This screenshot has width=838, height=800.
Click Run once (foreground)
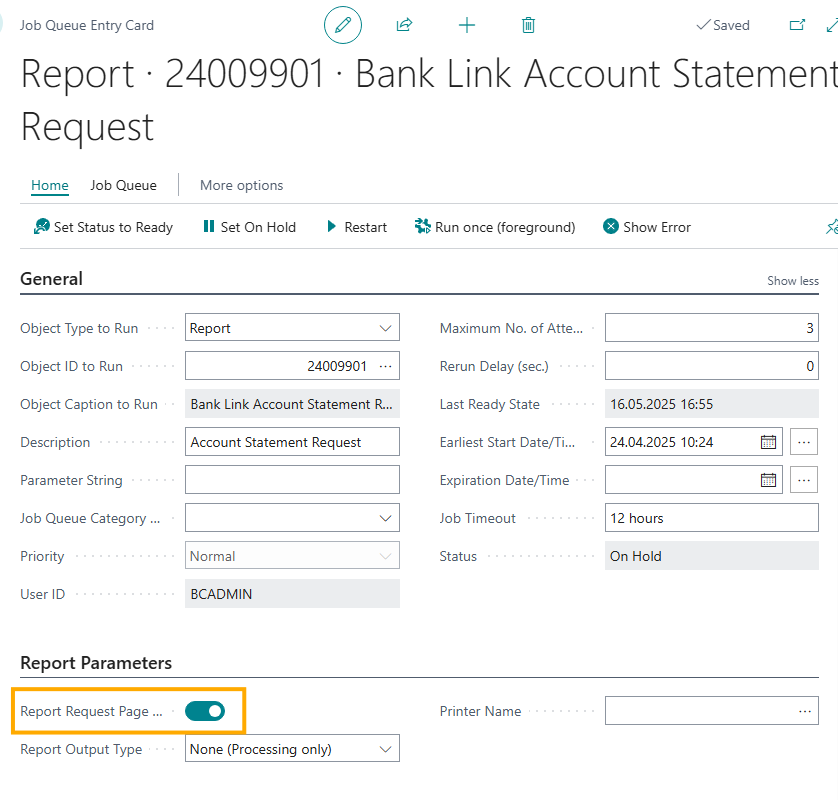click(x=495, y=227)
